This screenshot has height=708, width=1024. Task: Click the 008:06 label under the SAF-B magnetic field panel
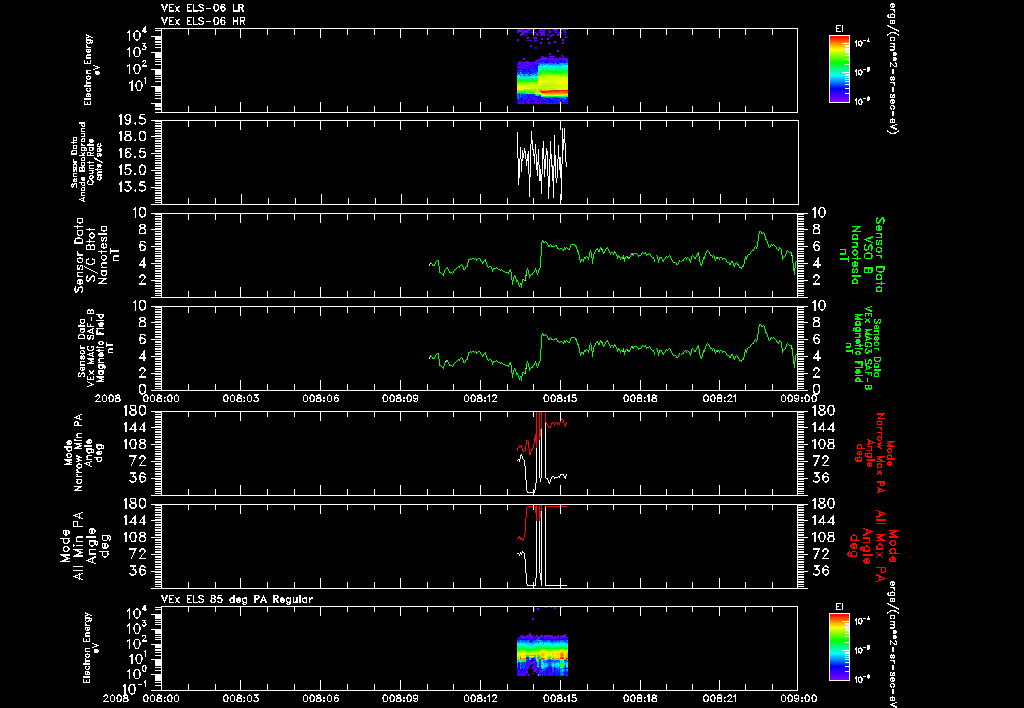click(321, 398)
